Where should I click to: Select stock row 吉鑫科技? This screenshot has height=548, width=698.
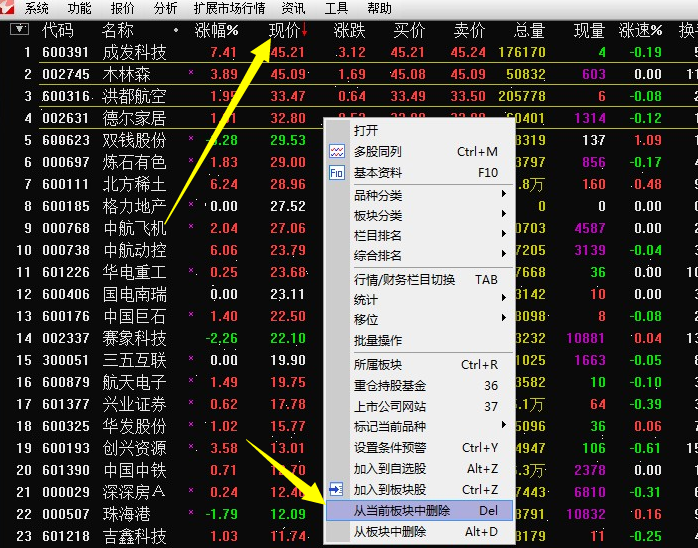(x=349, y=536)
